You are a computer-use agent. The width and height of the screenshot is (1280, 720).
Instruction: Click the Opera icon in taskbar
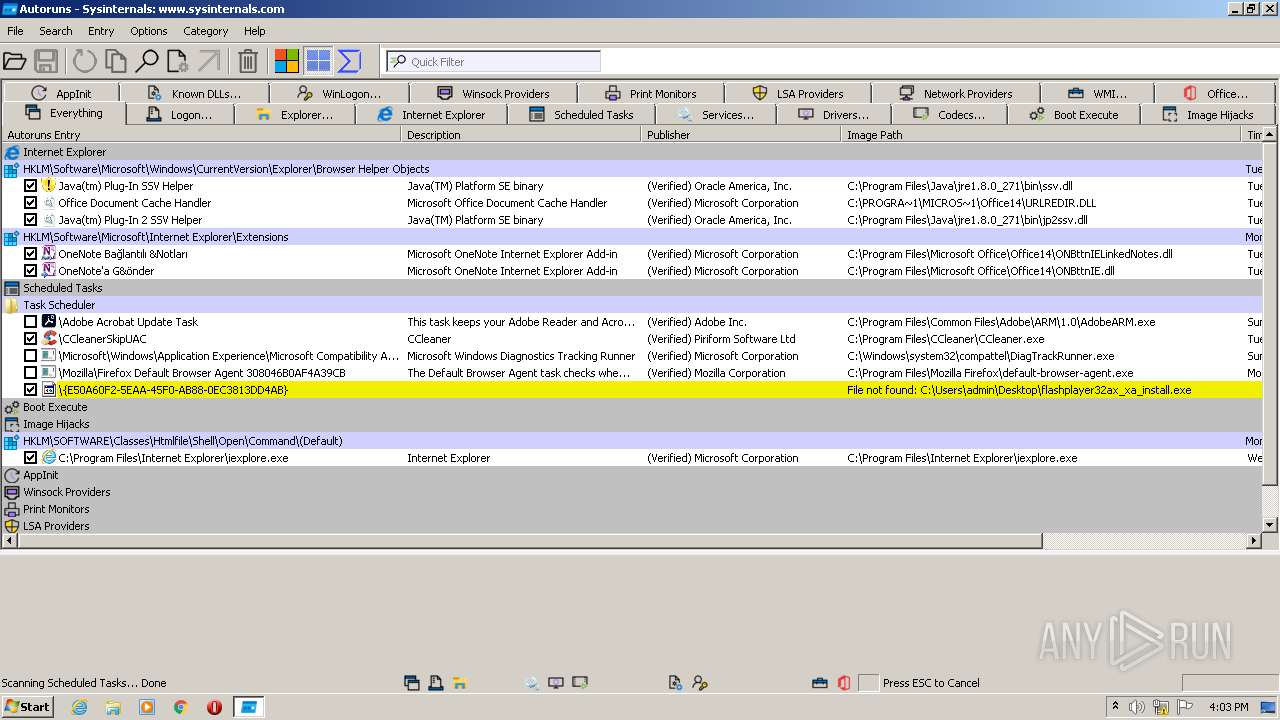(x=214, y=707)
